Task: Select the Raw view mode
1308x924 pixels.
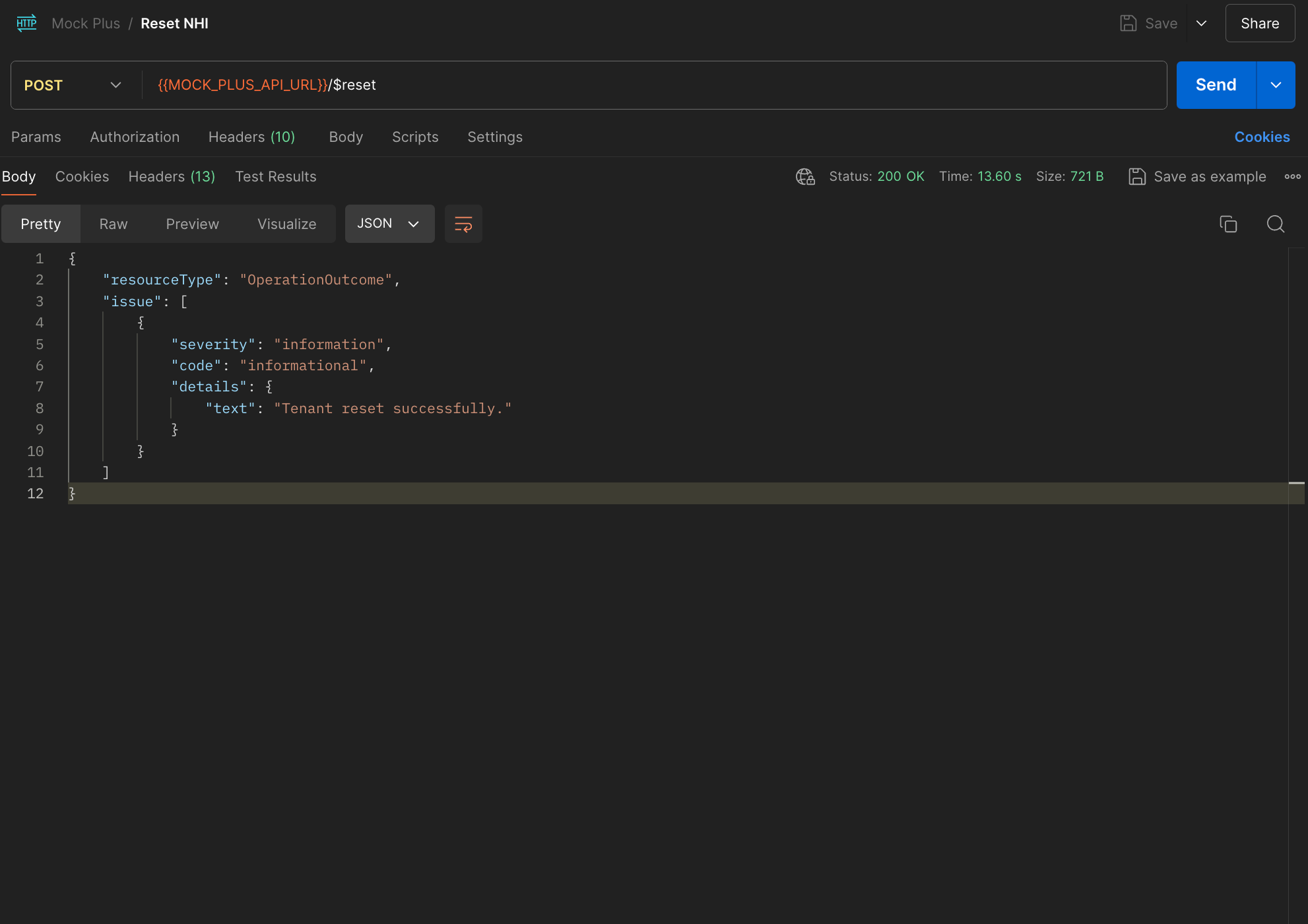Action: coord(114,224)
